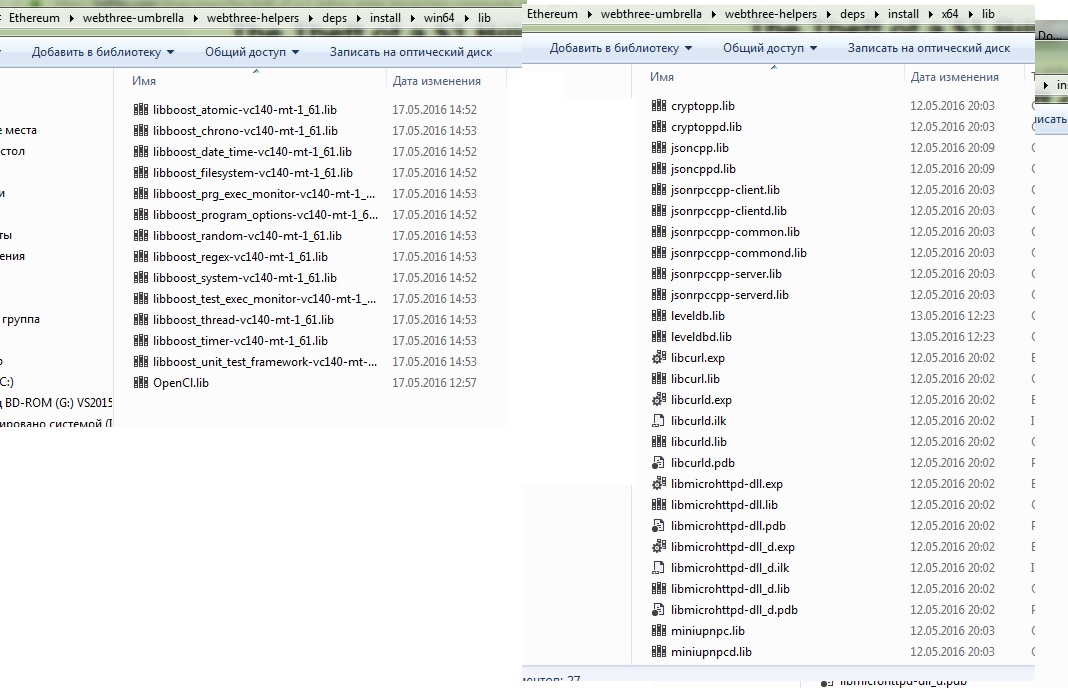Click the libboost_filesystem lib file icon
This screenshot has width=1068, height=688.
141,172
